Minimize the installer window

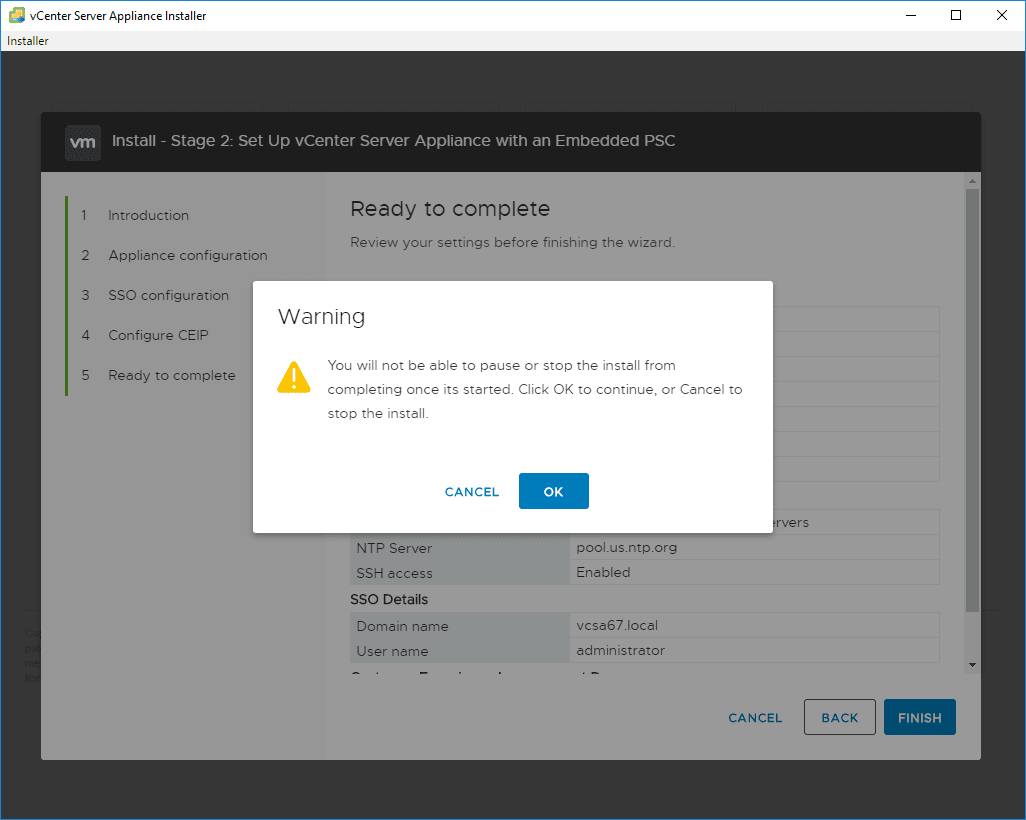910,15
